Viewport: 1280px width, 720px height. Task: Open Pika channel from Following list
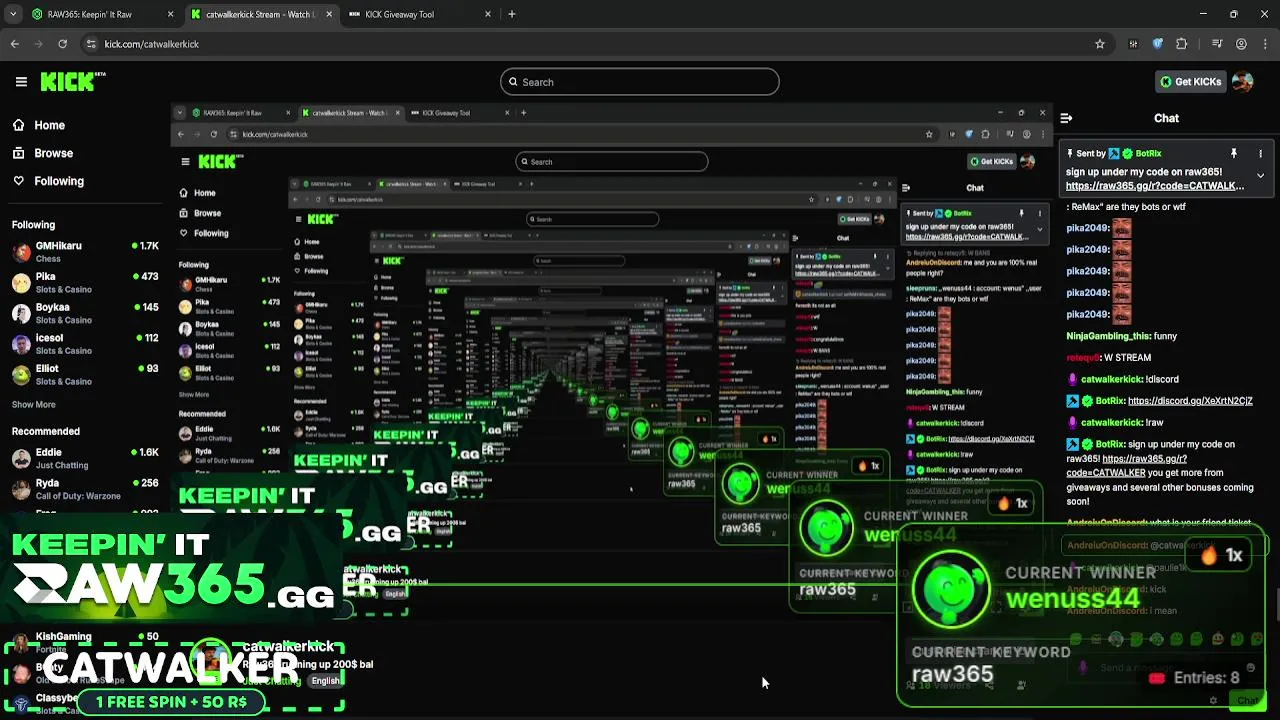[x=85, y=282]
